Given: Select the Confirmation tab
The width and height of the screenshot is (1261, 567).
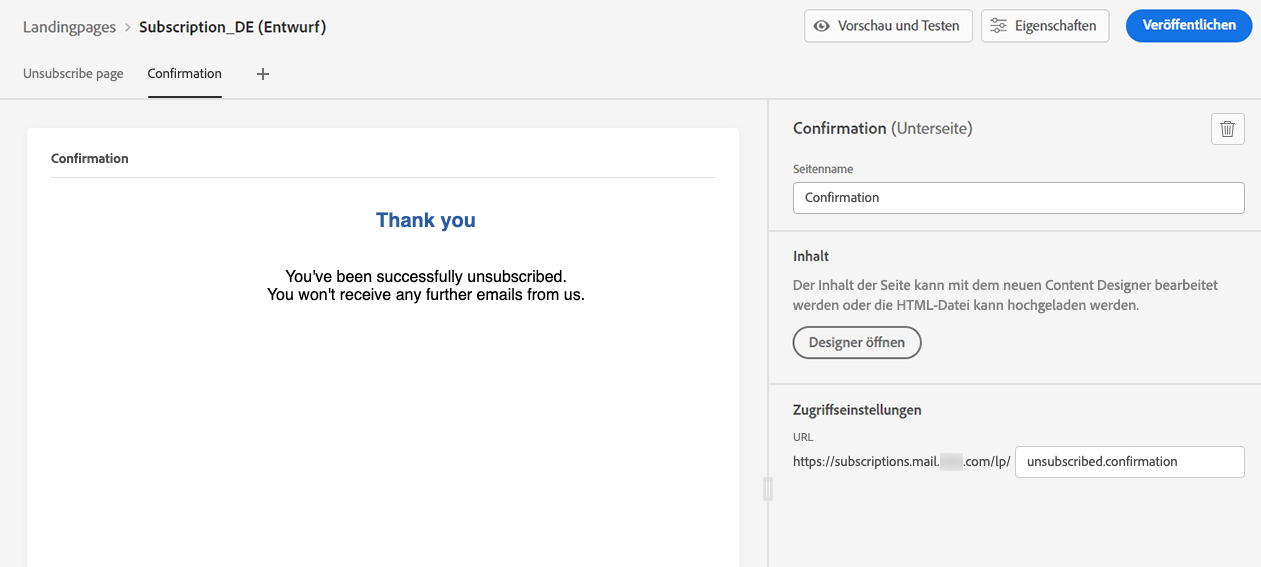Looking at the screenshot, I should coord(184,74).
